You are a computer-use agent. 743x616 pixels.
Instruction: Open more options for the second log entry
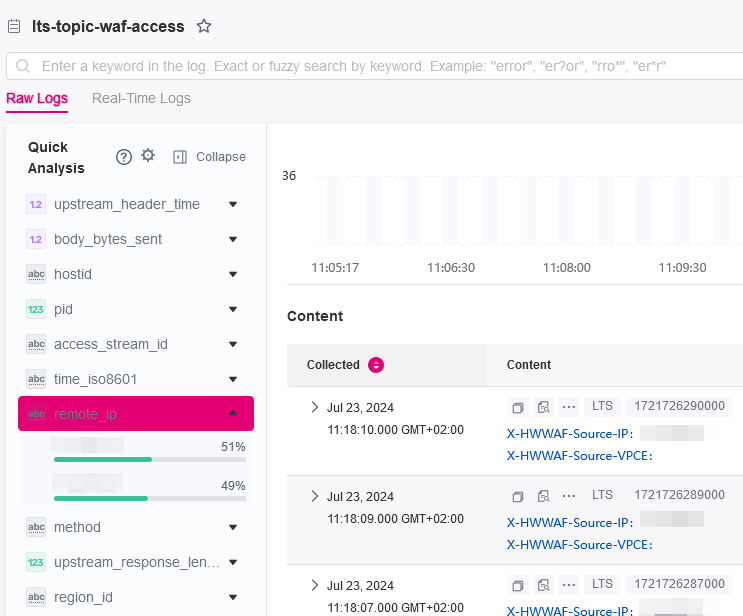coord(569,495)
